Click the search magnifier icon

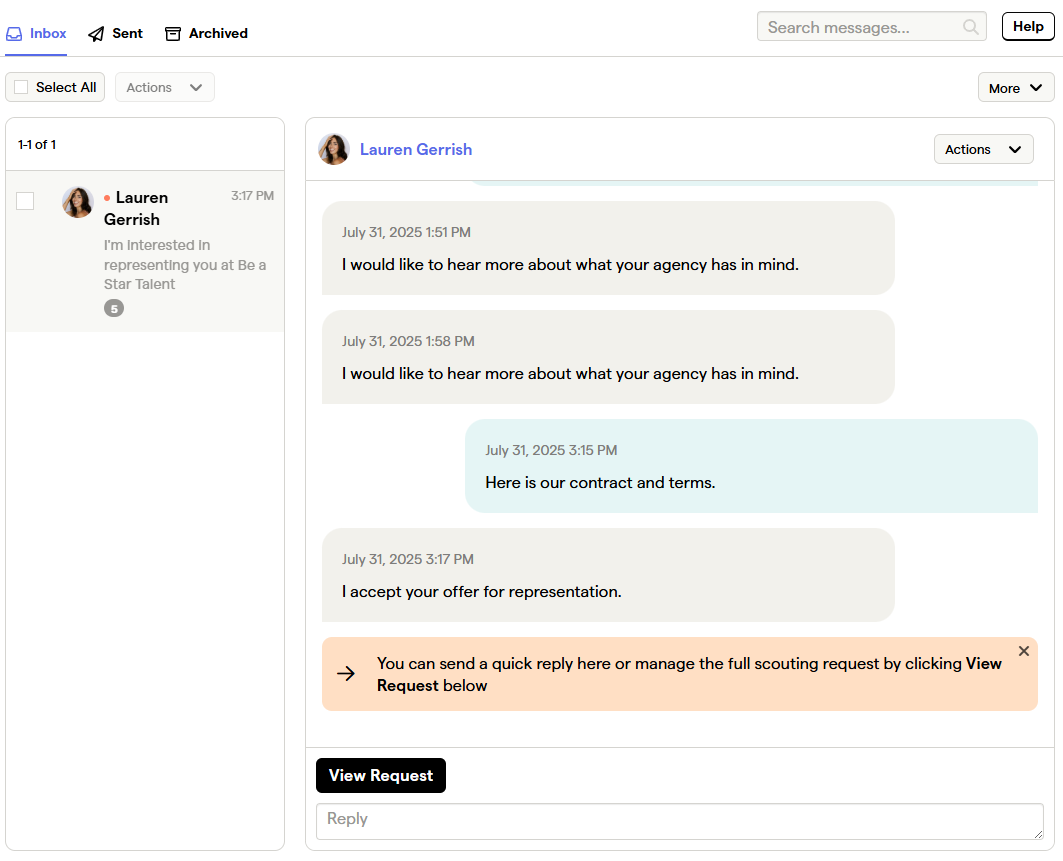click(970, 27)
